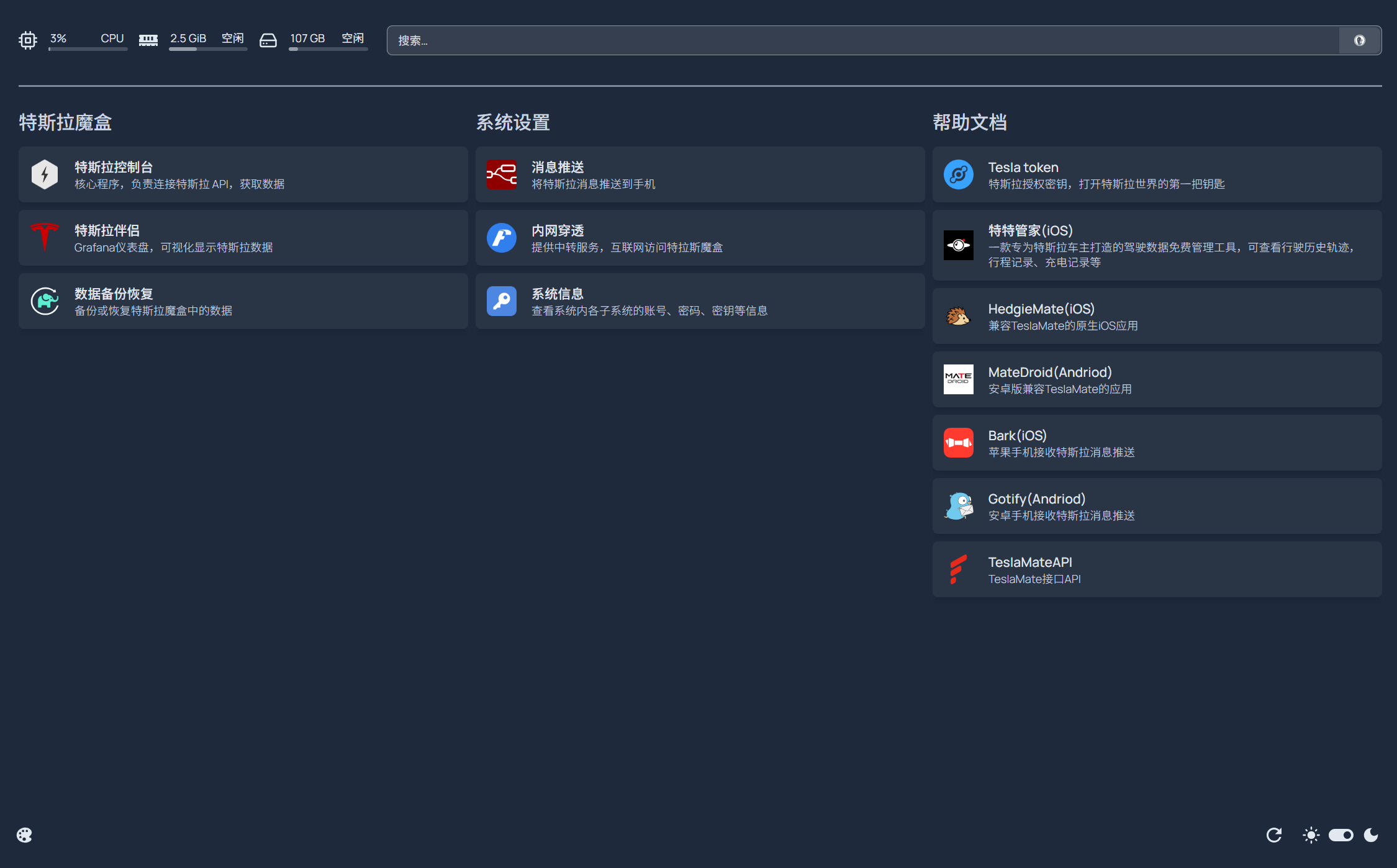This screenshot has width=1397, height=868.
Task: Click the sun light-mode icon
Action: point(1311,835)
